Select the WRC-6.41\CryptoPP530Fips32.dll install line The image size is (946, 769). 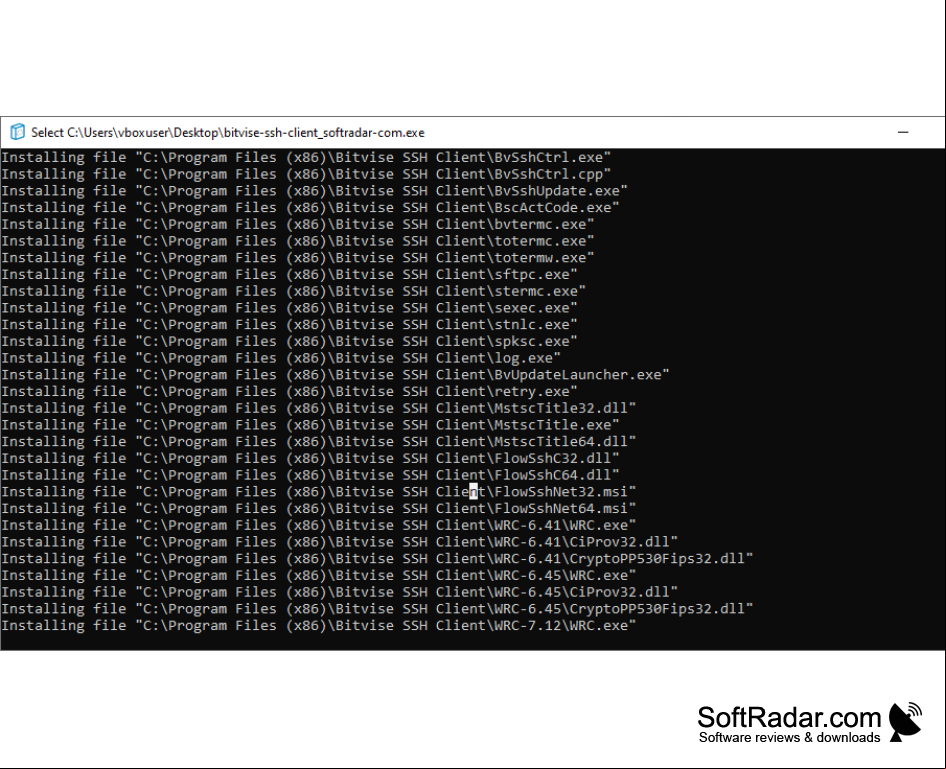(x=377, y=559)
